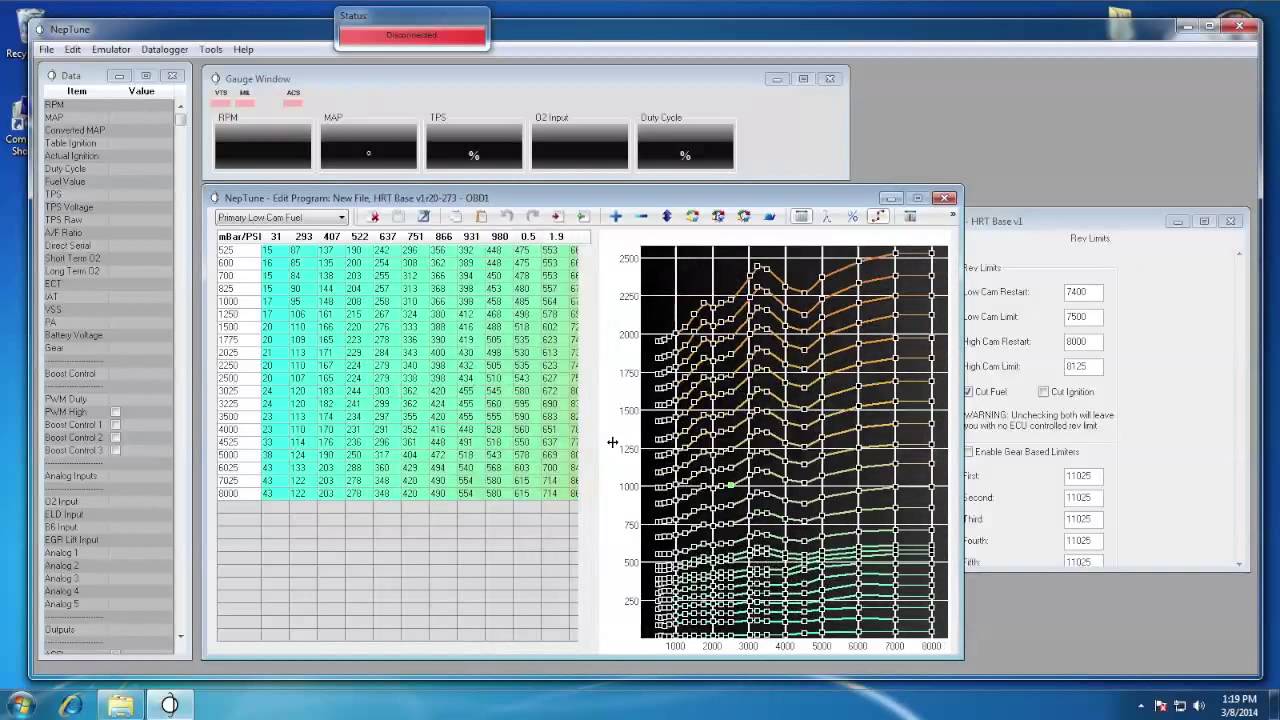Open Internet Explorer from taskbar

(71, 706)
